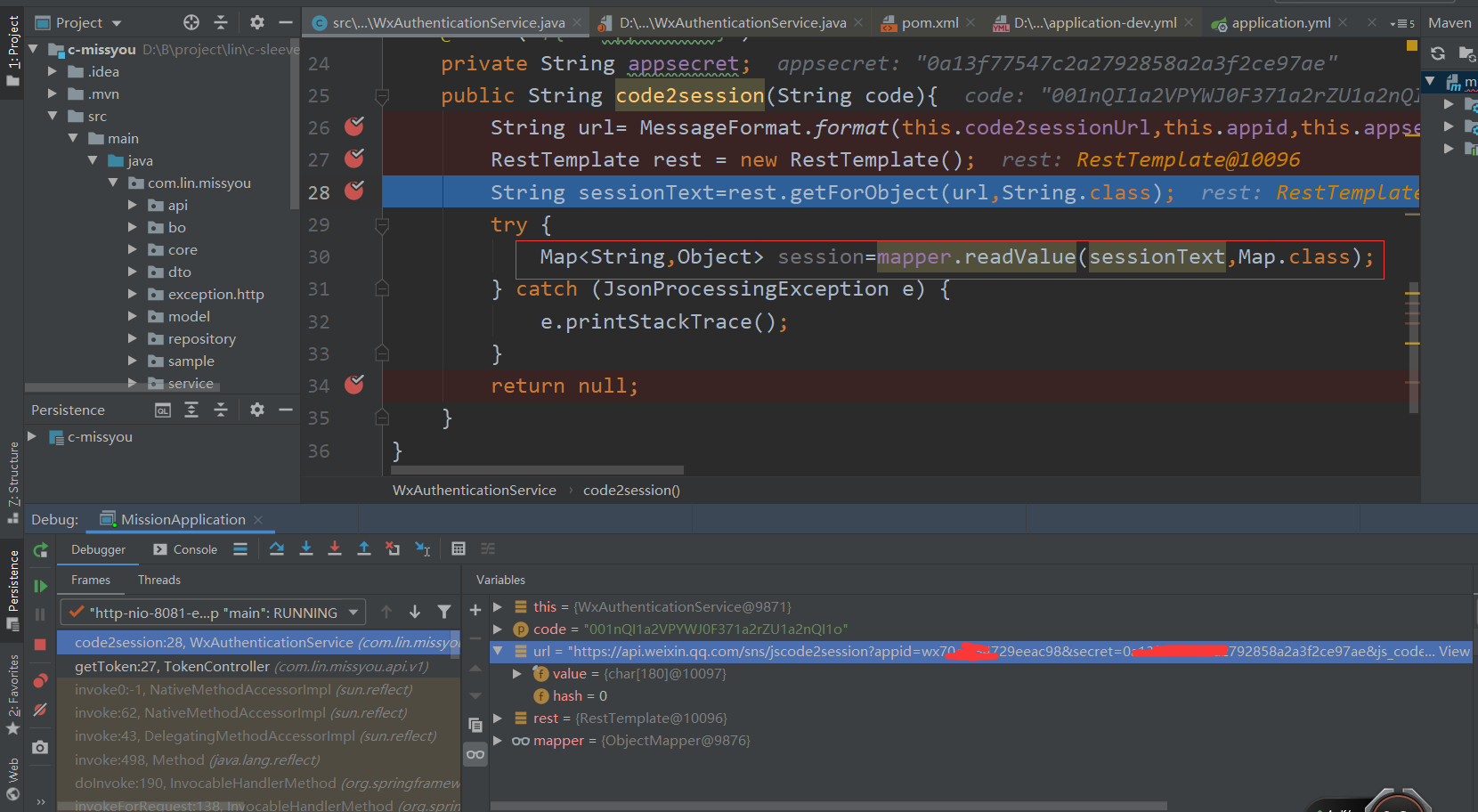
Task: Show execution point icon
Action: [x=240, y=548]
